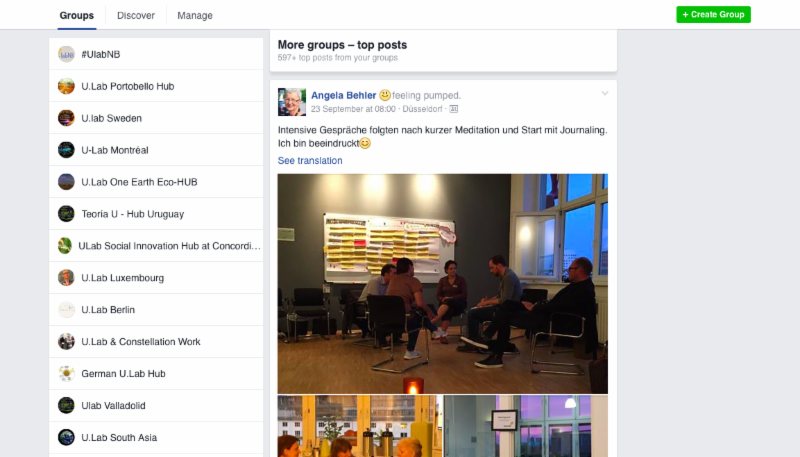Switch to the Manage tab
This screenshot has width=800, height=457.
[195, 15]
